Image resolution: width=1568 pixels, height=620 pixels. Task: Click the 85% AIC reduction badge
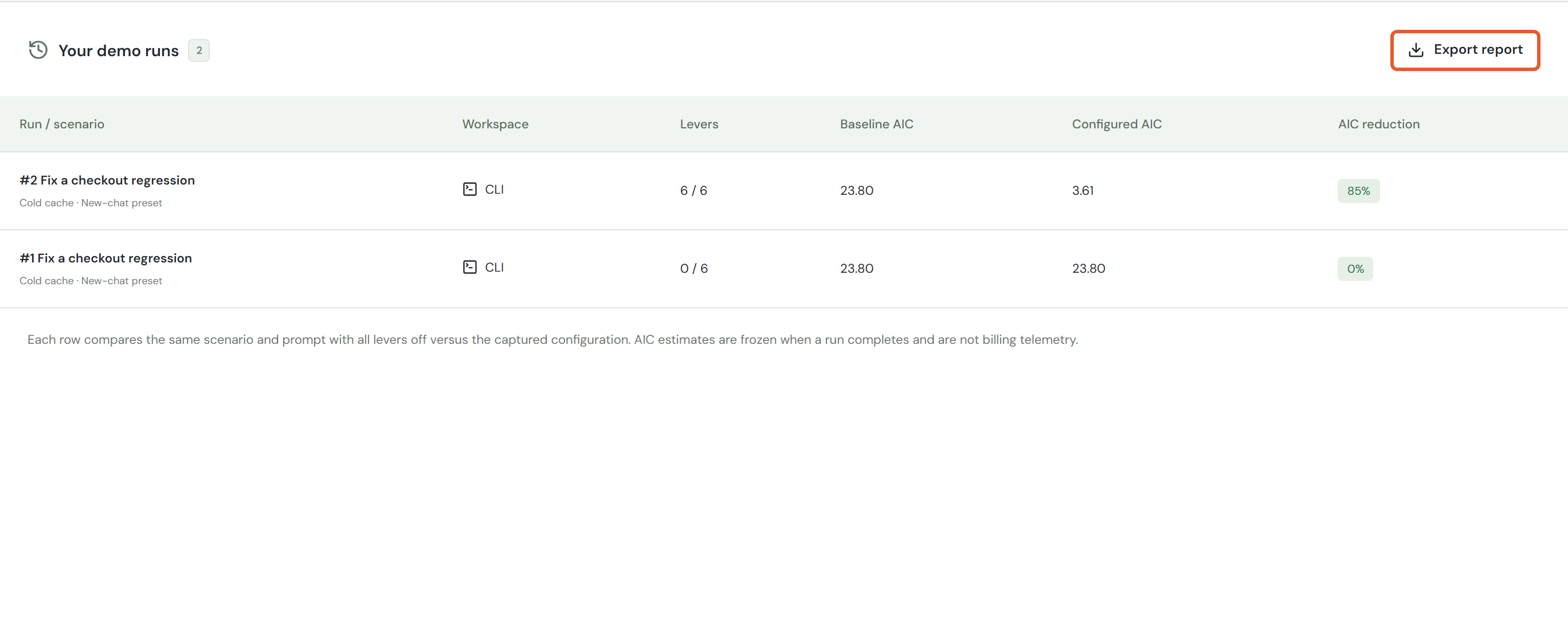(x=1358, y=190)
